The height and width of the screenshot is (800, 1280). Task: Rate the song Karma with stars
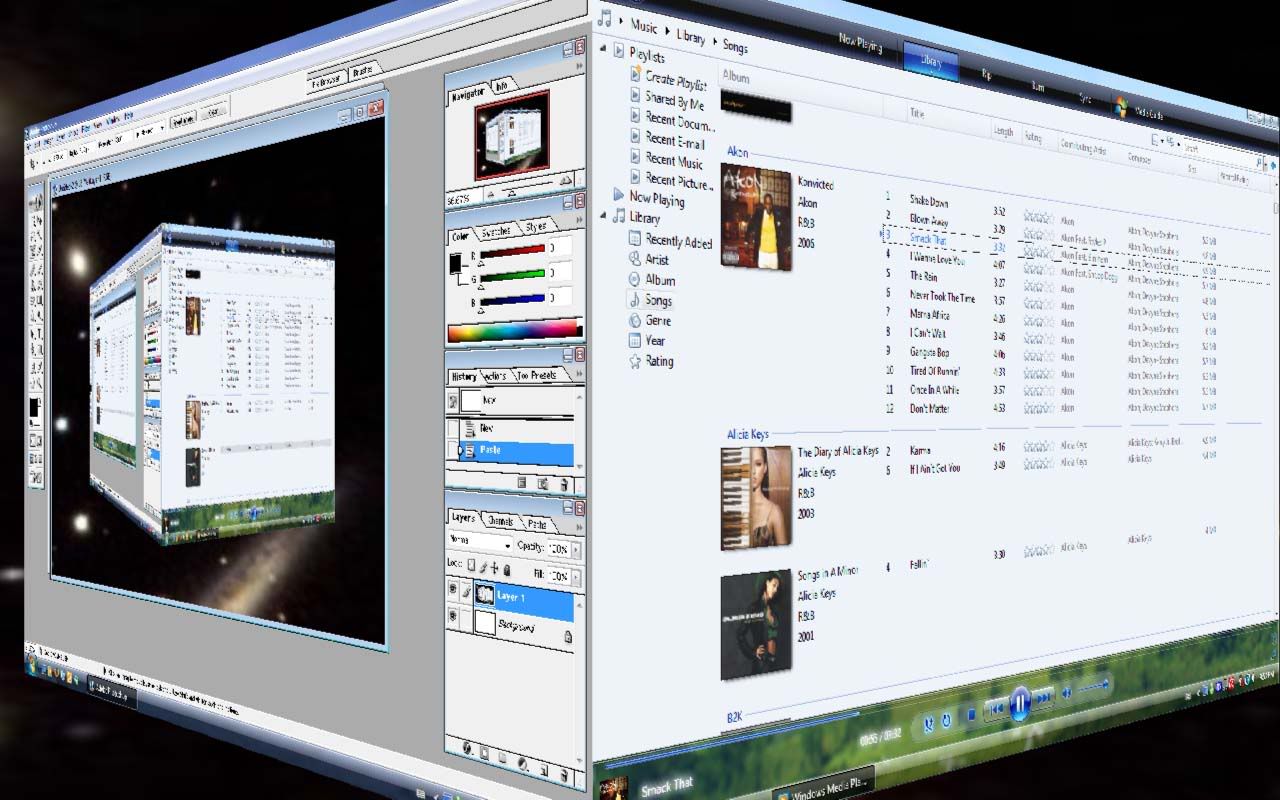(x=1039, y=447)
